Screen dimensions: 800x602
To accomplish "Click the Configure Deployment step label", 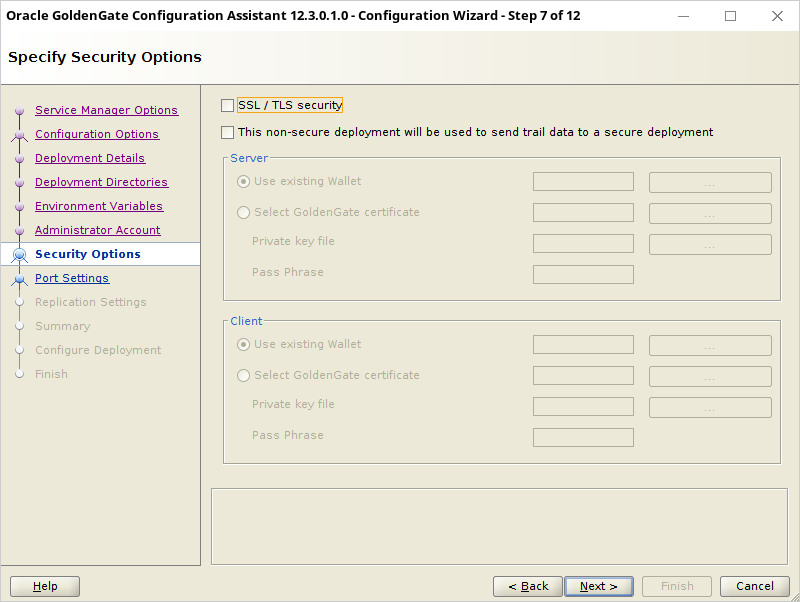I will [x=98, y=350].
